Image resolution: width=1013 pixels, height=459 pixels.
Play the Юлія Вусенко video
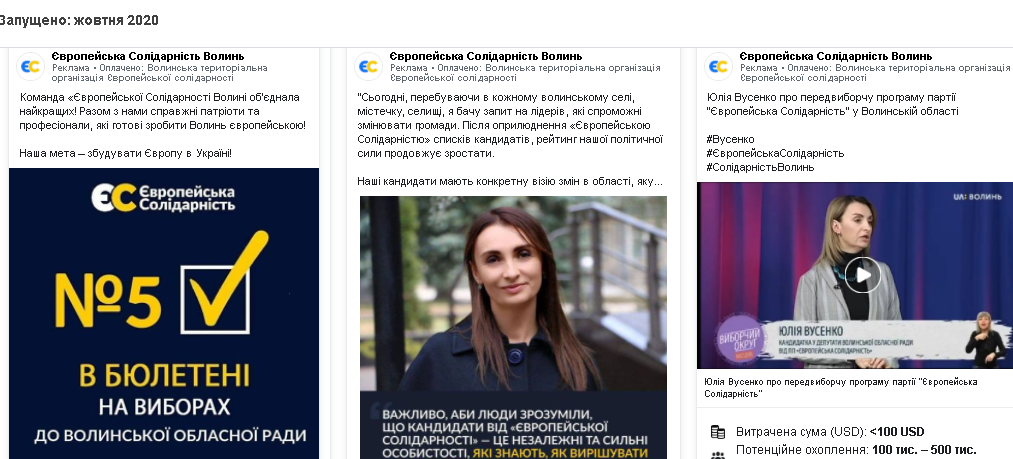(862, 275)
